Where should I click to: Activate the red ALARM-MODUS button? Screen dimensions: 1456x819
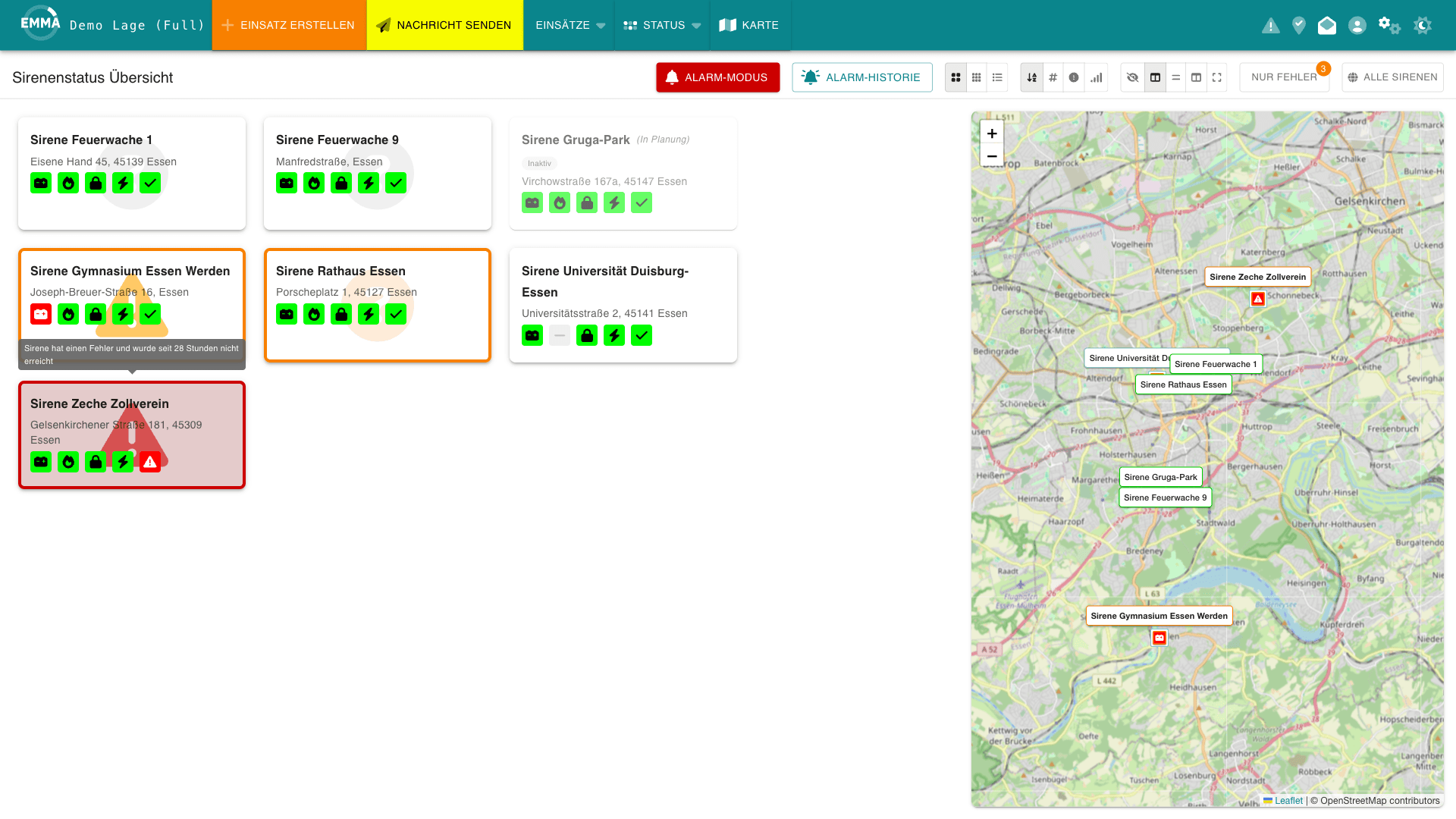tap(717, 77)
